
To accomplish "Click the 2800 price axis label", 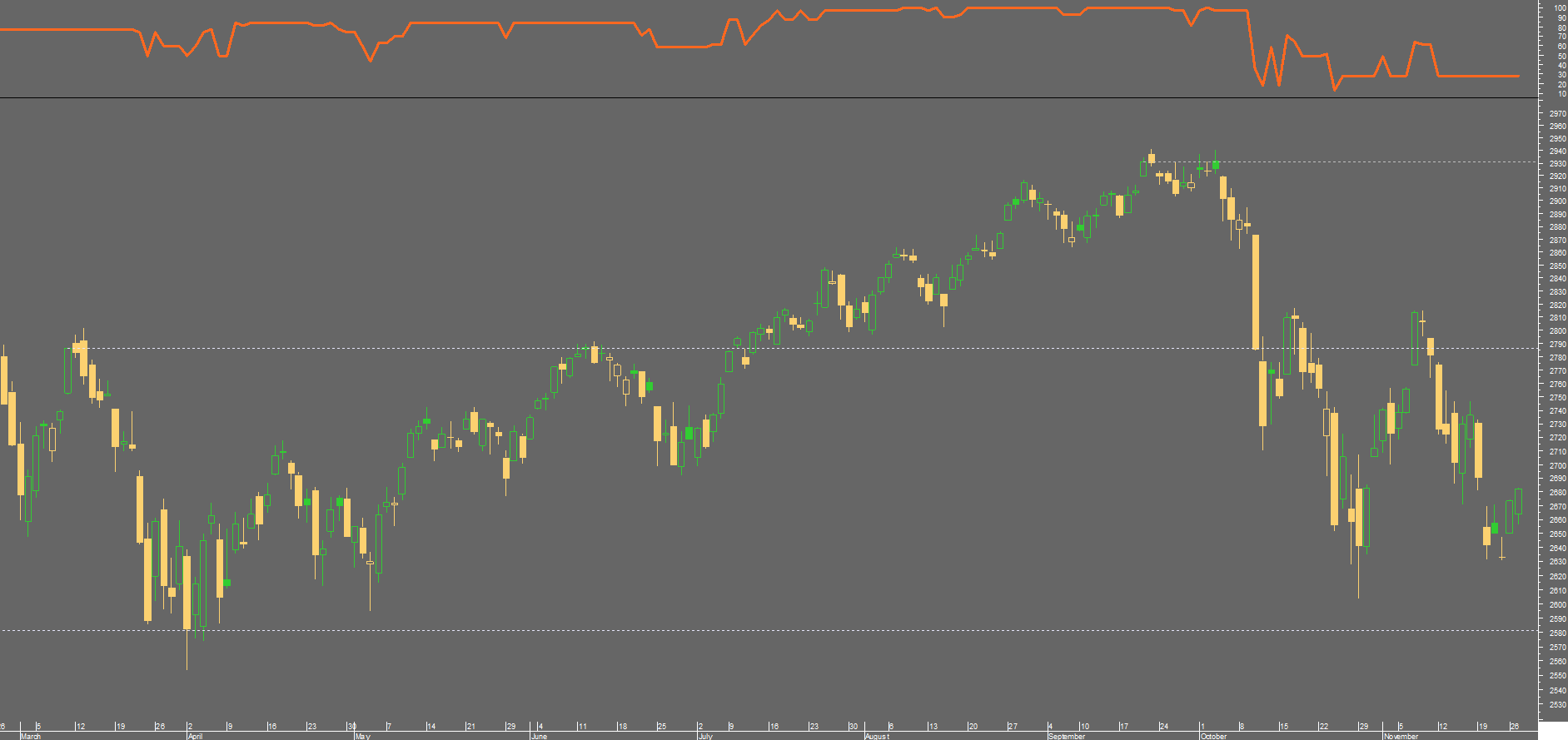I will [x=1557, y=331].
